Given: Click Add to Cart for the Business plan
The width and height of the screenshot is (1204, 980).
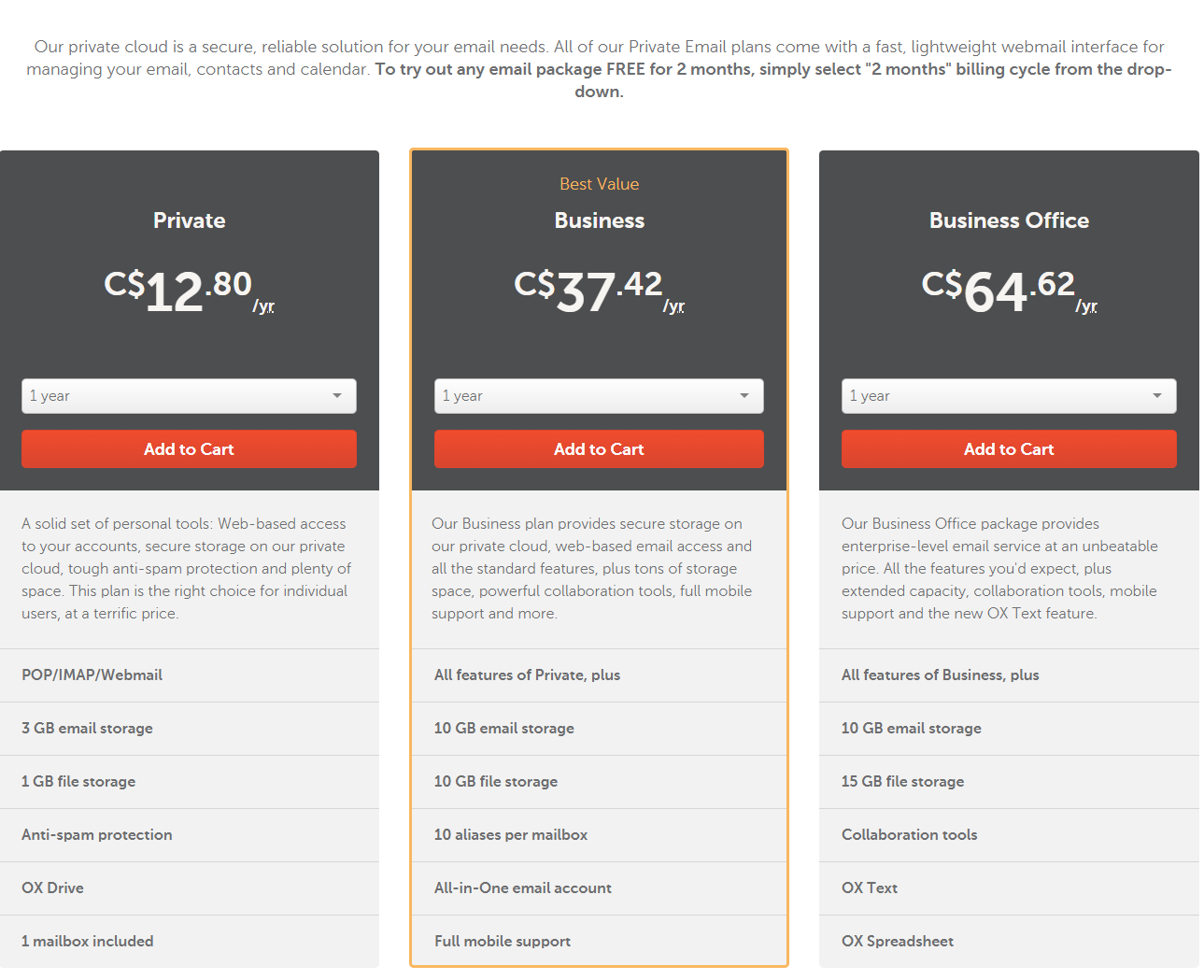Looking at the screenshot, I should coord(599,448).
